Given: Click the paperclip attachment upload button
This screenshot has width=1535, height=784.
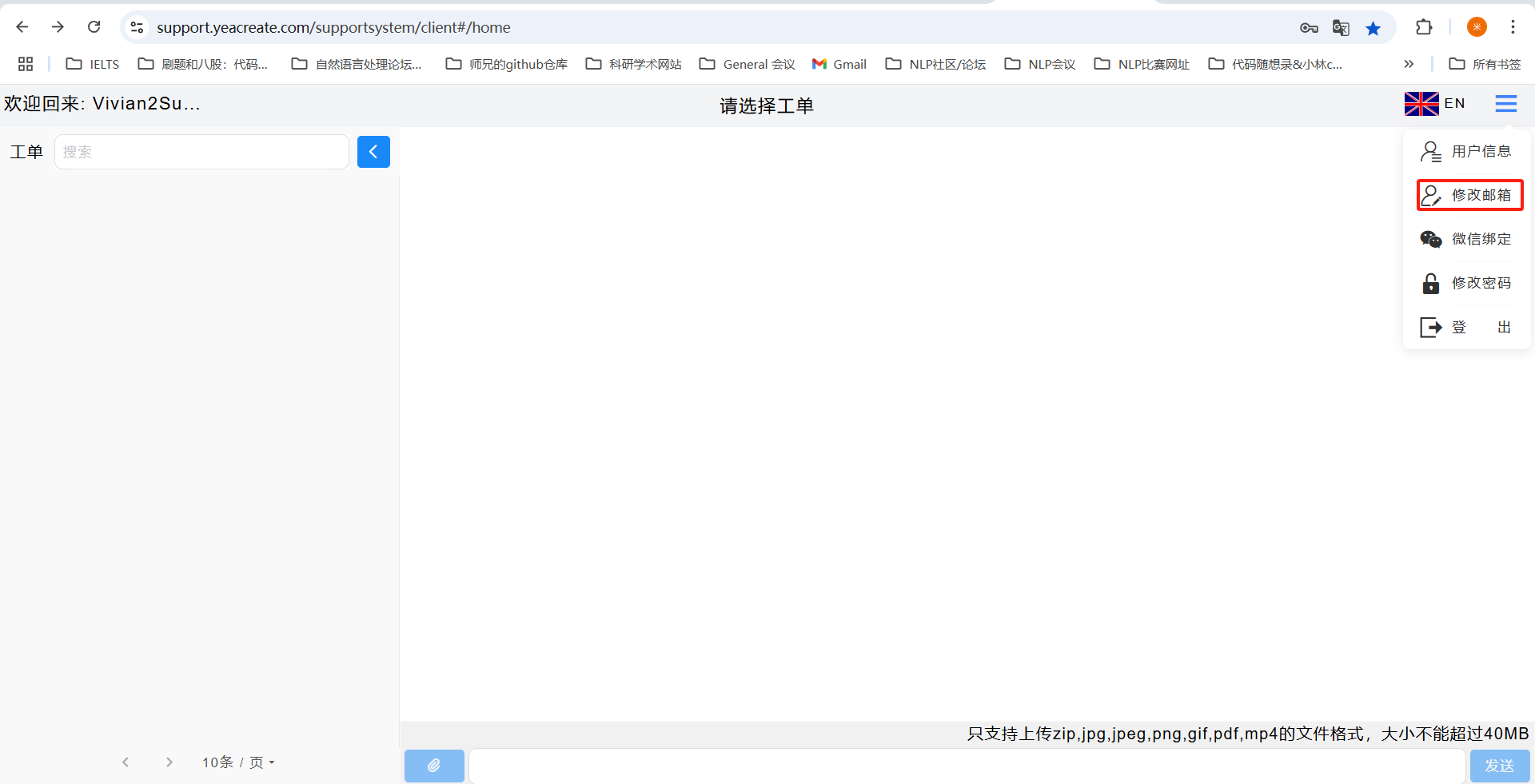Looking at the screenshot, I should [x=434, y=766].
